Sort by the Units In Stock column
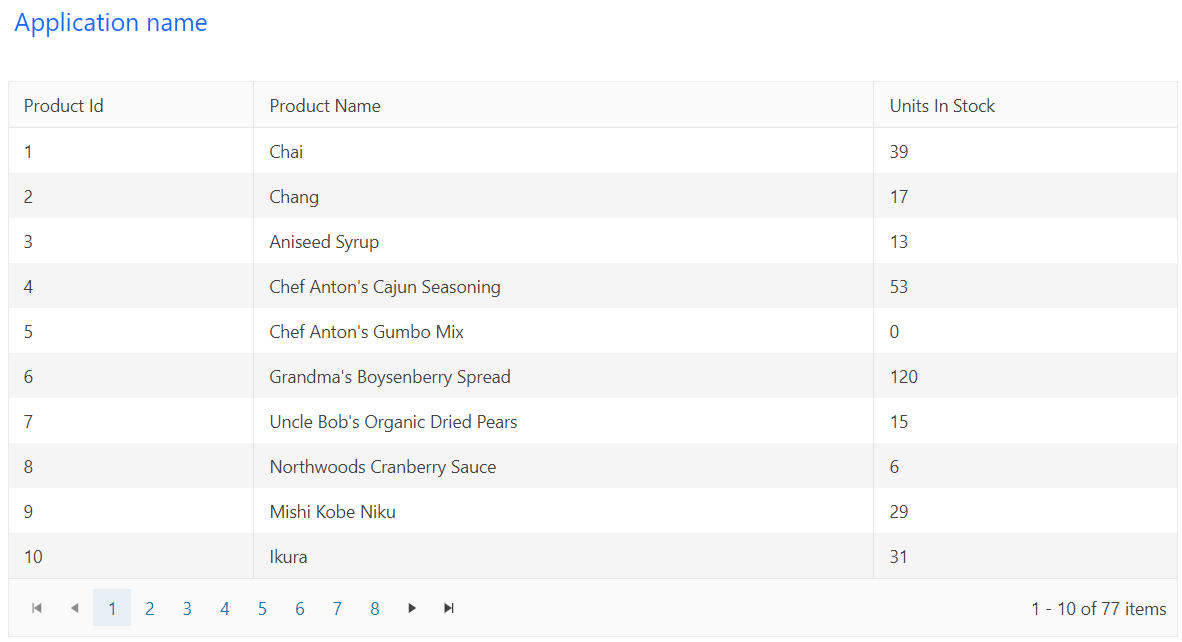This screenshot has width=1182, height=642. 940,105
